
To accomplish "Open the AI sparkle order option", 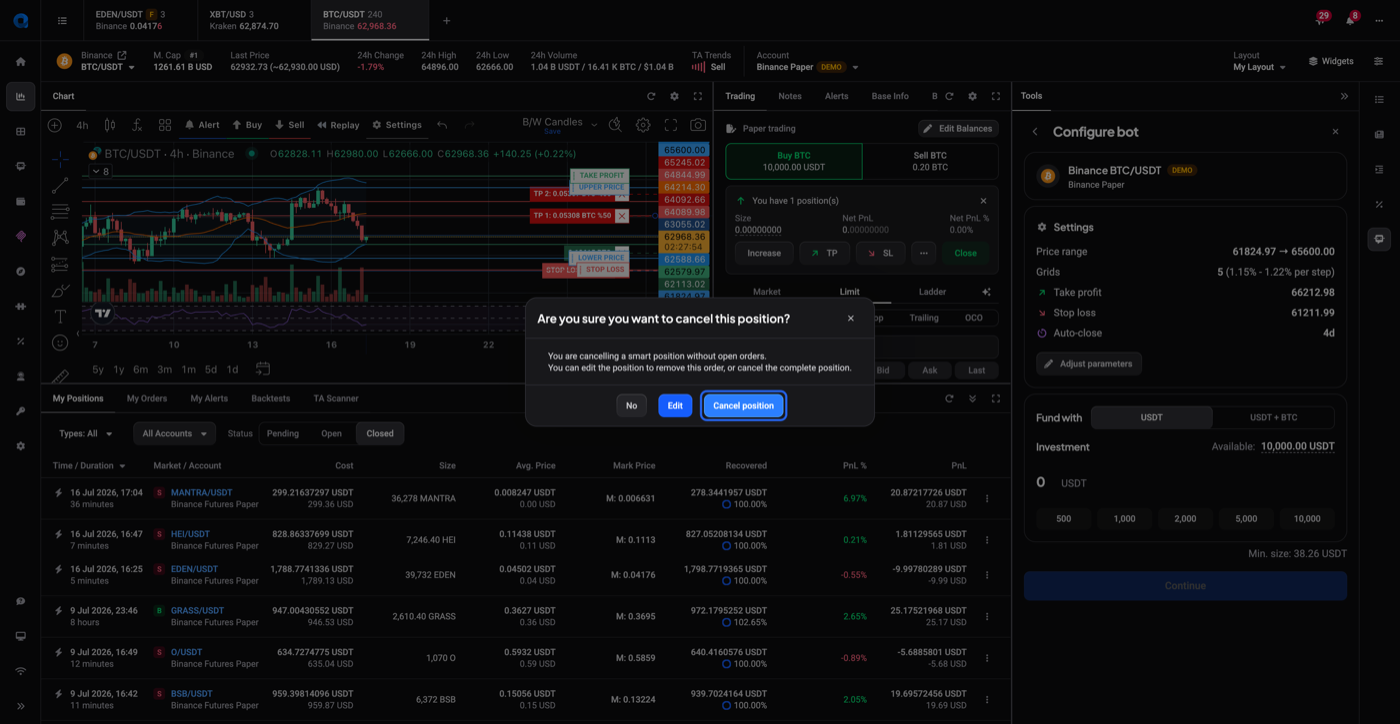I will (986, 292).
